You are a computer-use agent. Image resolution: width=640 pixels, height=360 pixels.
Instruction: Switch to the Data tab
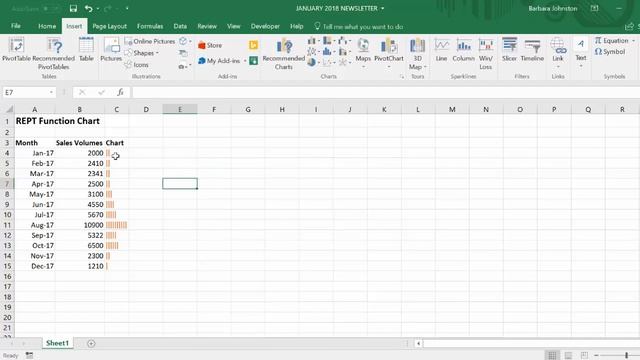coord(180,26)
